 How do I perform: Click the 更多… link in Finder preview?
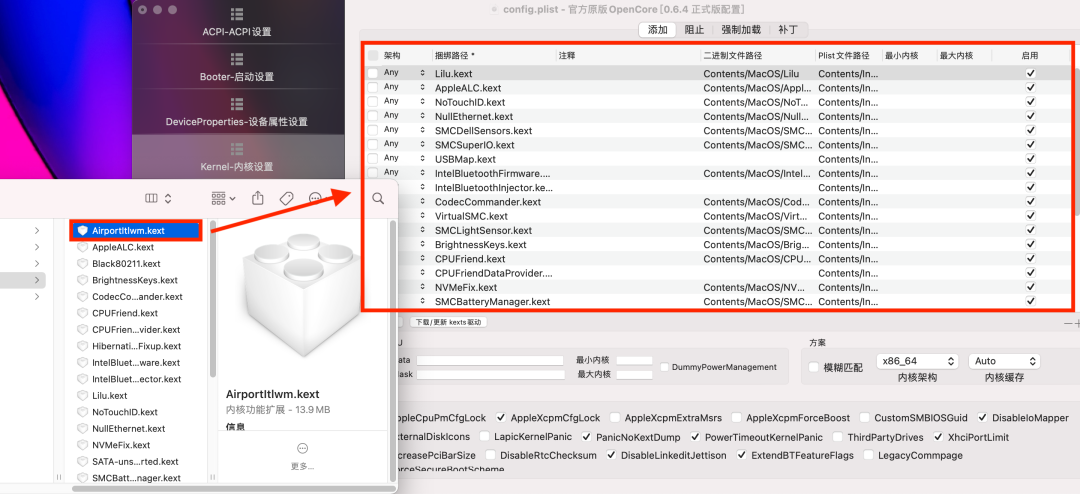click(302, 466)
